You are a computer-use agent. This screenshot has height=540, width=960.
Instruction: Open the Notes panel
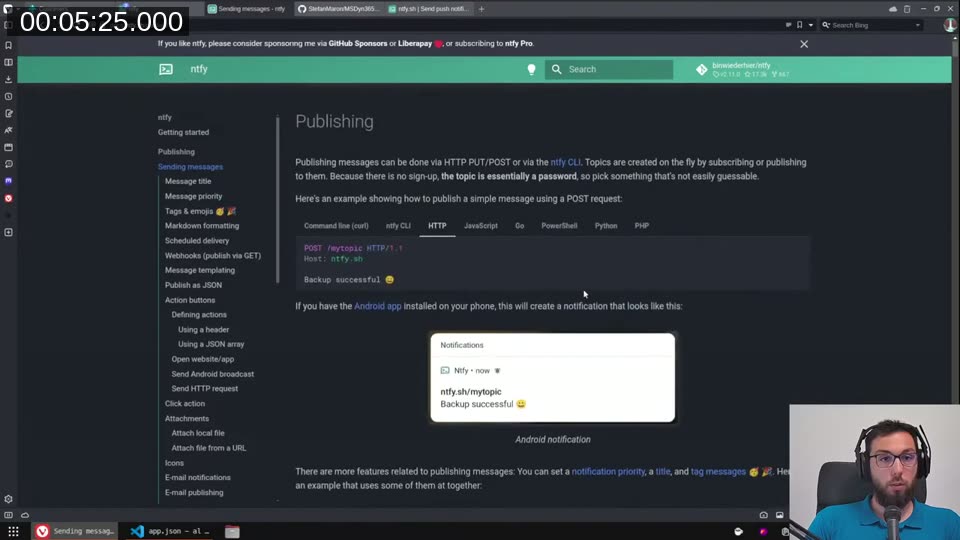(9, 113)
